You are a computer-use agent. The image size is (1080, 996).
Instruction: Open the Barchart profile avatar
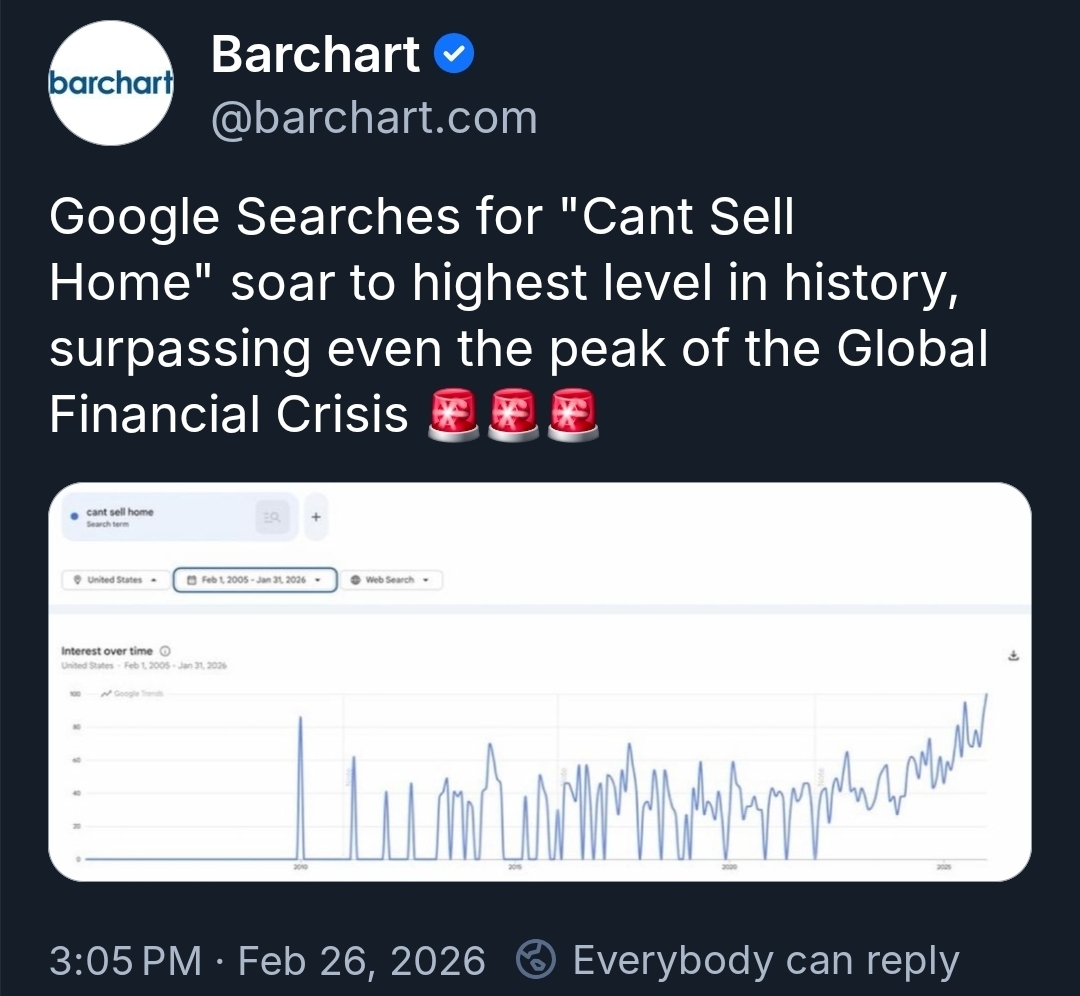[x=111, y=84]
